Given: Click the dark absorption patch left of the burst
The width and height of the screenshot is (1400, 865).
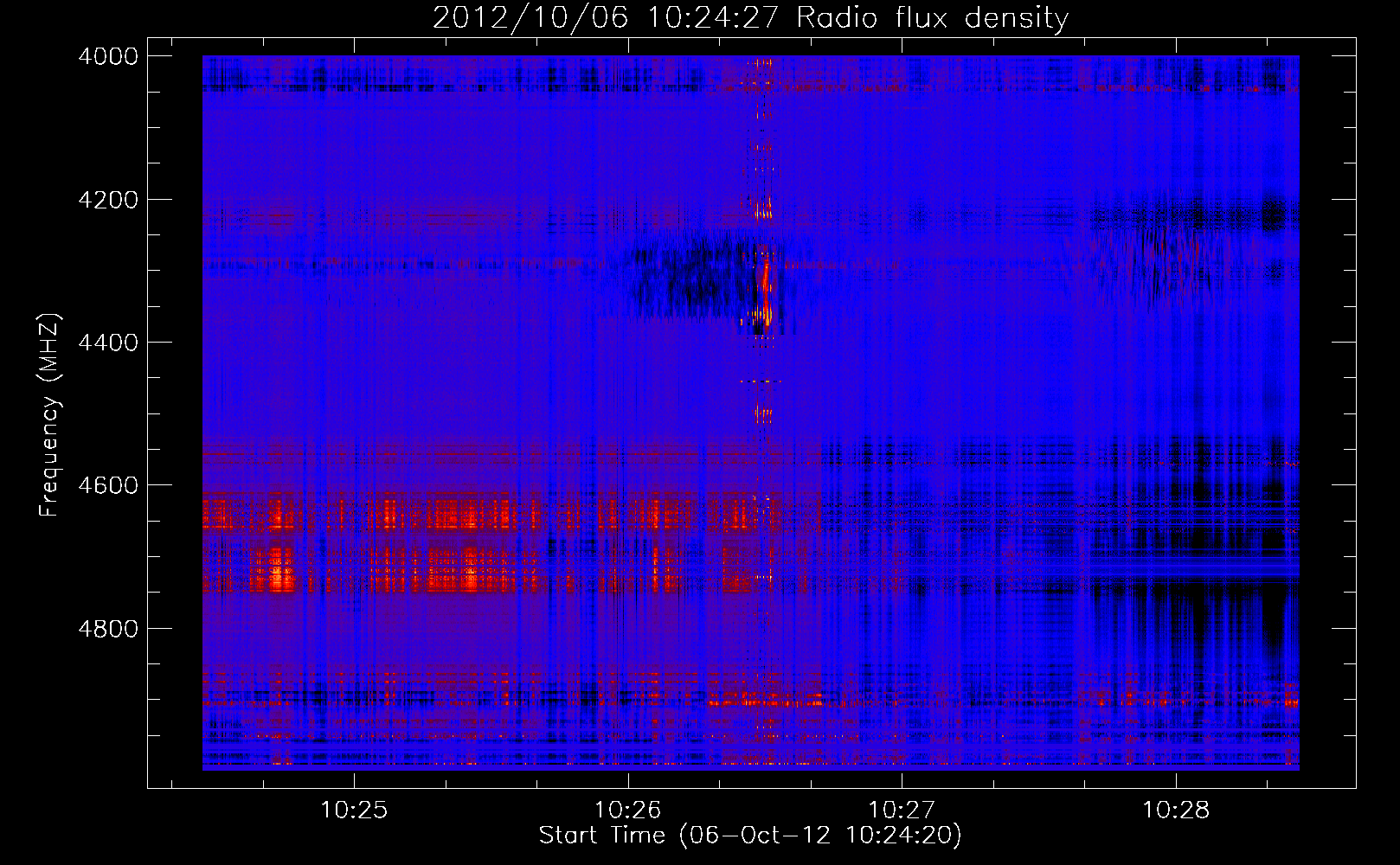Looking at the screenshot, I should tap(688, 279).
